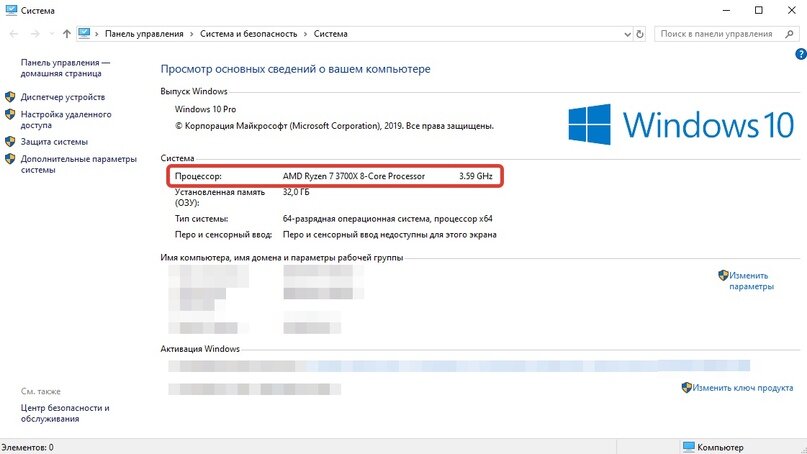Refresh the System page

tap(640, 34)
